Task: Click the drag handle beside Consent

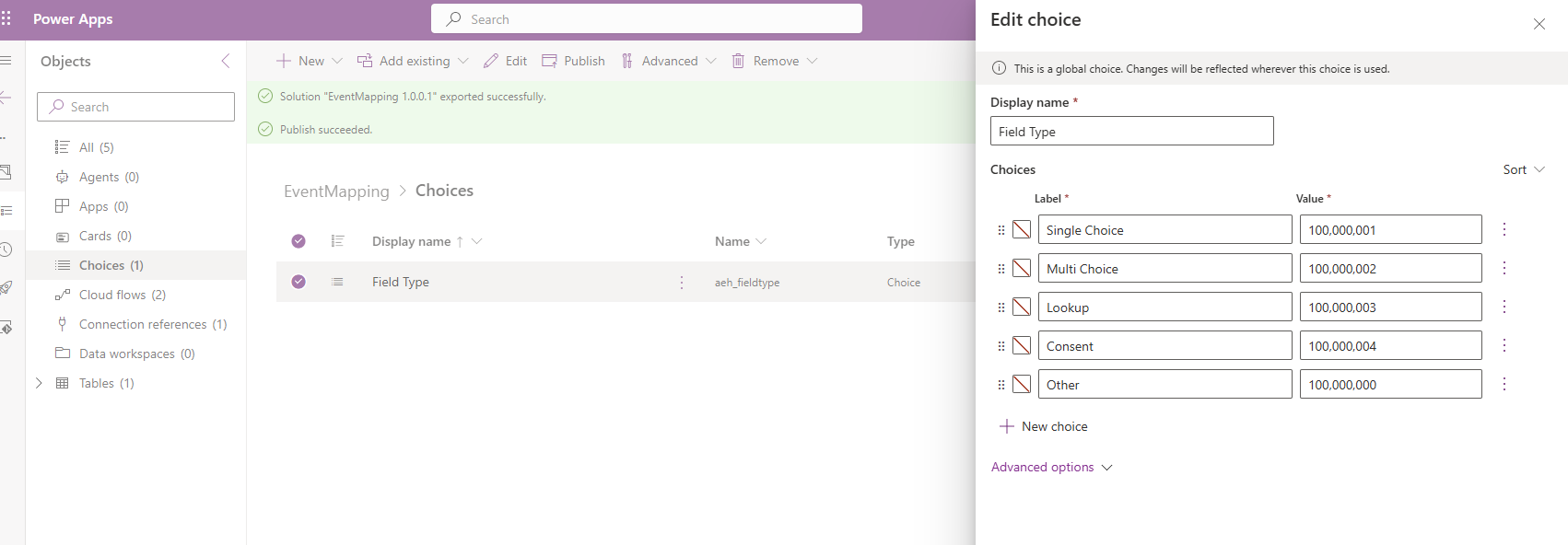Action: tap(1001, 346)
